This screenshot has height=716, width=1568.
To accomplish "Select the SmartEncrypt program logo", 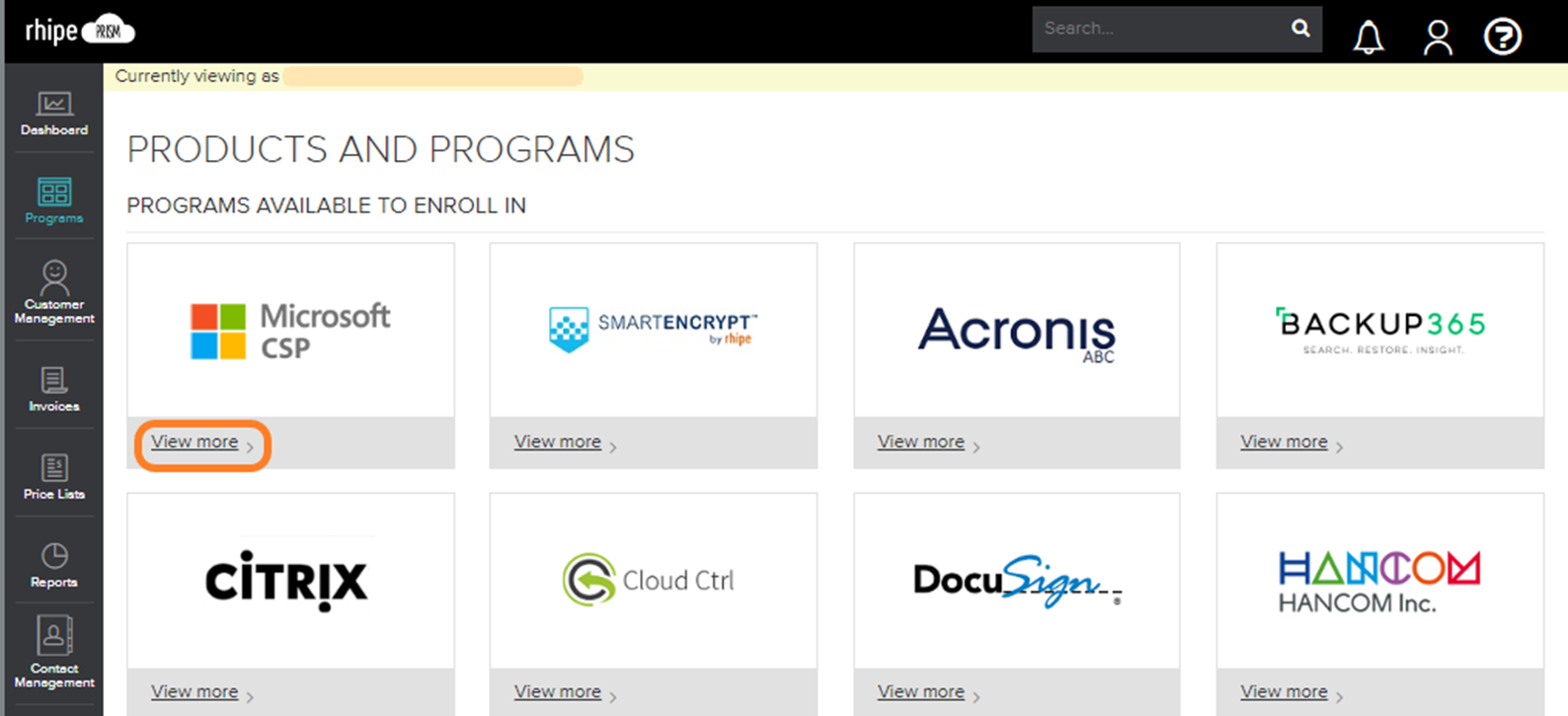I will pos(654,330).
